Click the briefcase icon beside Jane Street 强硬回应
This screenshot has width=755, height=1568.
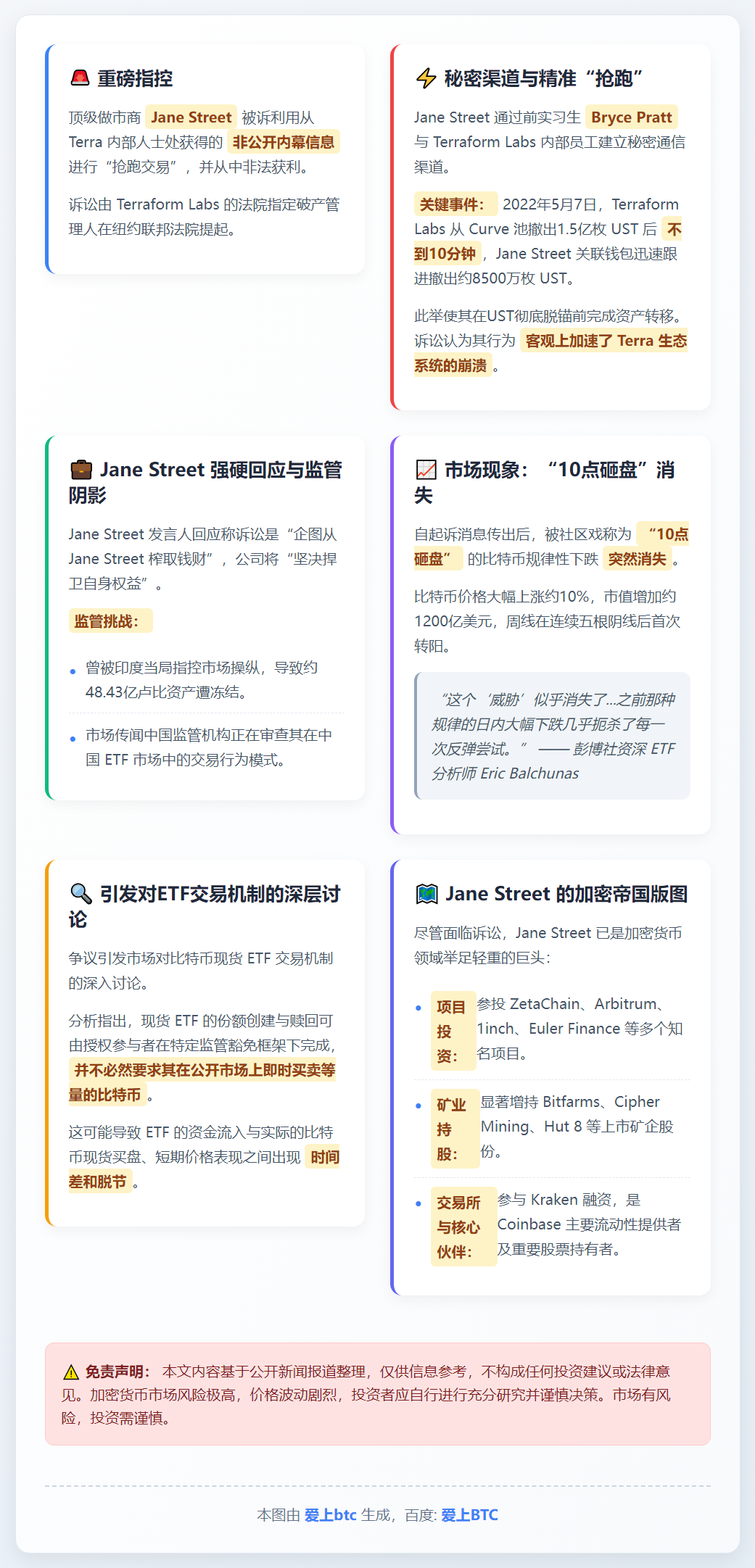coord(81,470)
